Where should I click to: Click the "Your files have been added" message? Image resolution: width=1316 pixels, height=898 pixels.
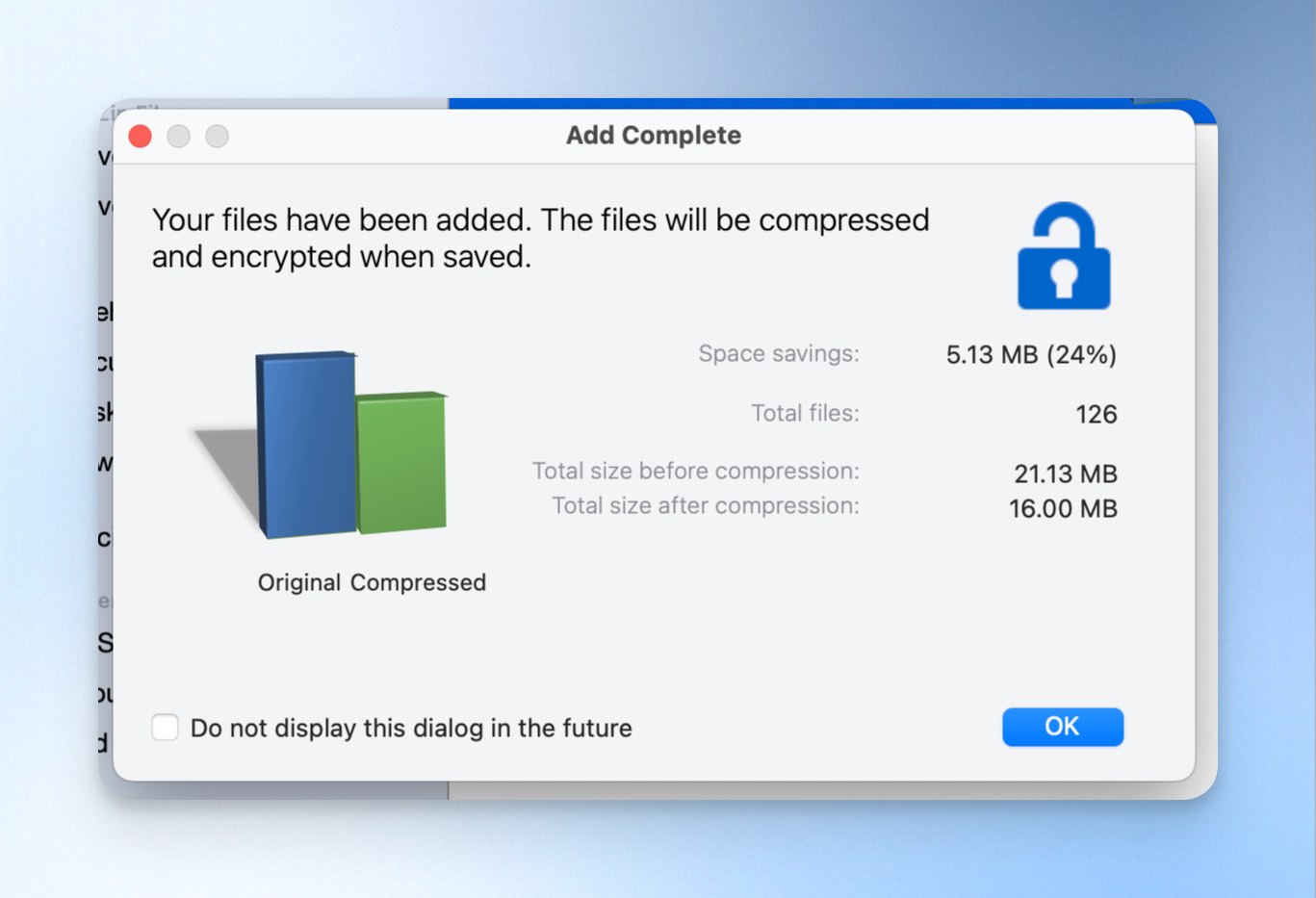coord(540,238)
